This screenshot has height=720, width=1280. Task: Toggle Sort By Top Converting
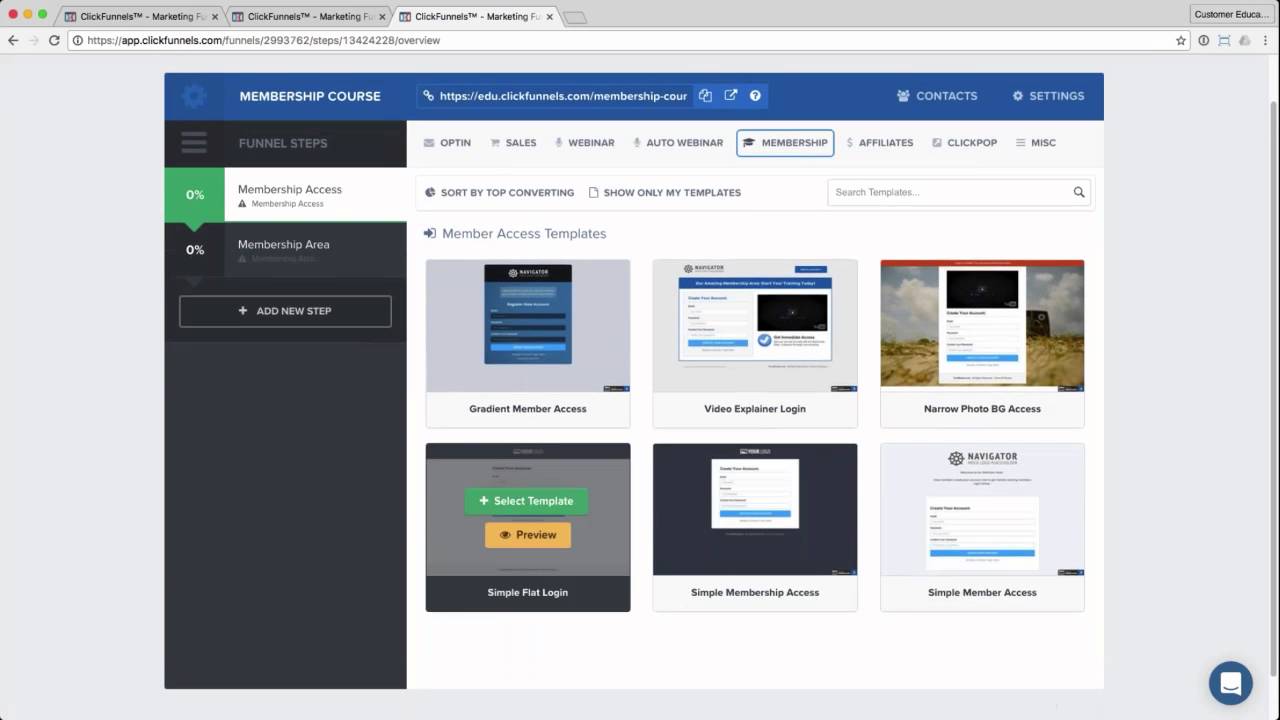[x=499, y=193]
